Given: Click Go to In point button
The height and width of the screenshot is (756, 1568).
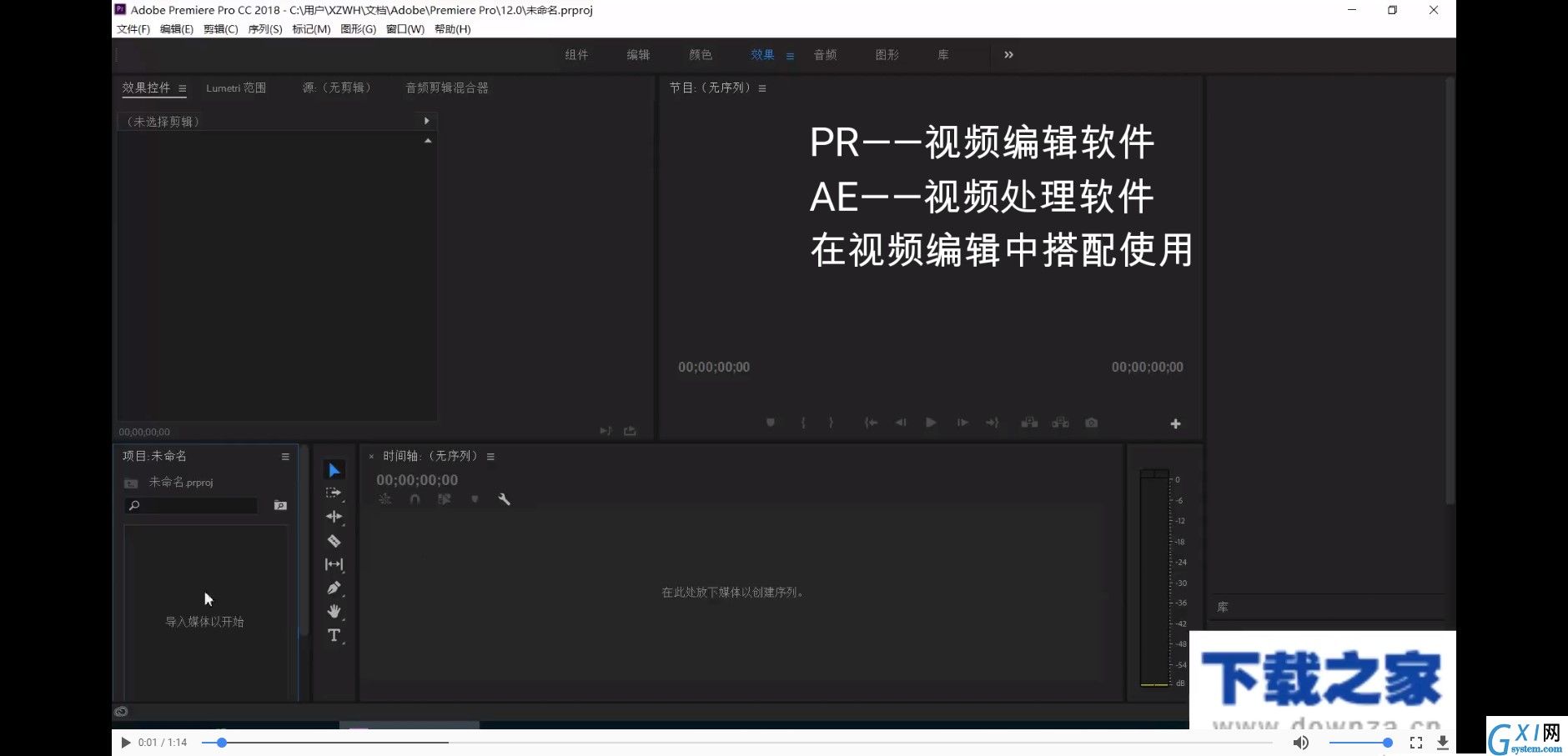Looking at the screenshot, I should [x=871, y=423].
